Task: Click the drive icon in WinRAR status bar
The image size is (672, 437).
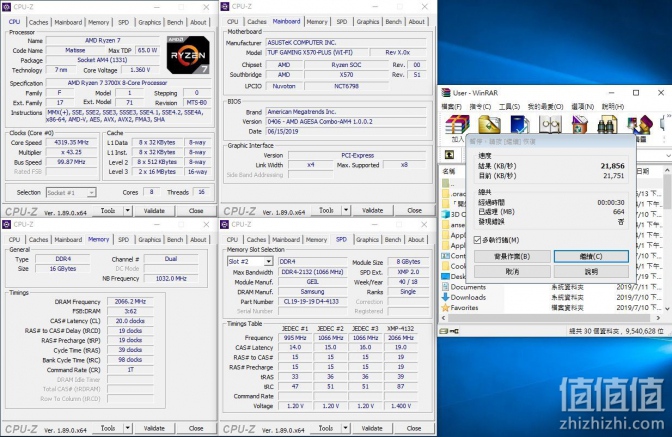Action: point(444,331)
